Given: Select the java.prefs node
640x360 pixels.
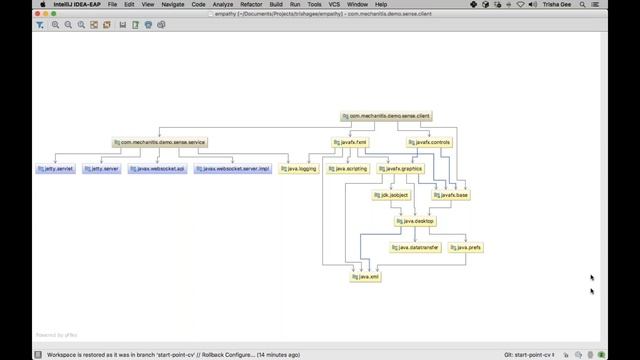Looking at the screenshot, I should 466,248.
